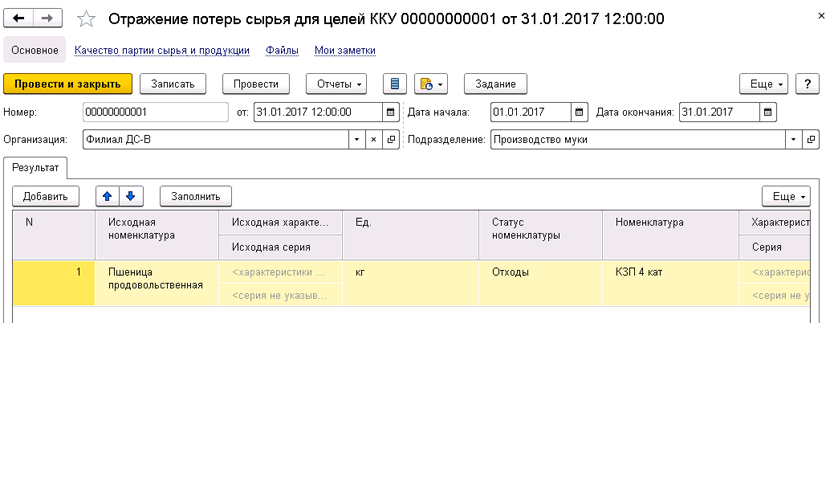This screenshot has height=498, width=830.
Task: Open calendar for Дата окончания field
Action: coord(768,112)
